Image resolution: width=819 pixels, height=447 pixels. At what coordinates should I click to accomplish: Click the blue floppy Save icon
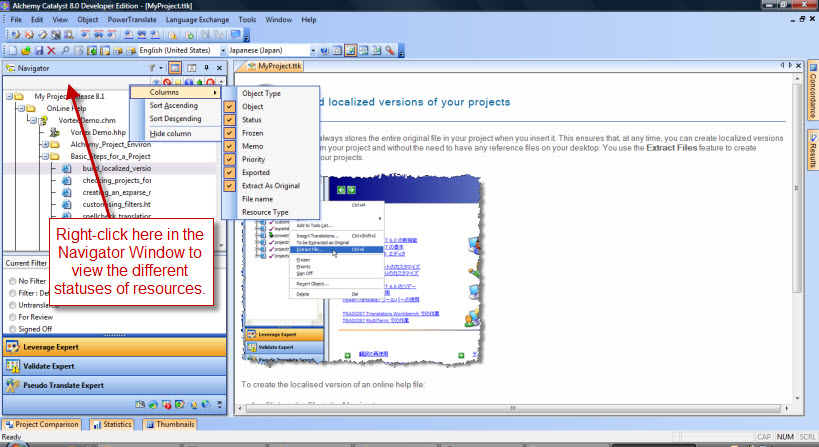[x=39, y=51]
